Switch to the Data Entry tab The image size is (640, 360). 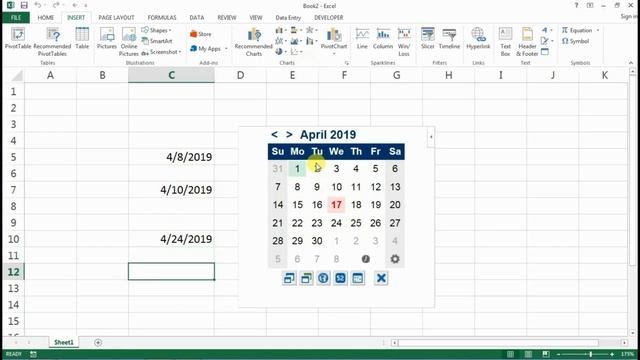pyautogui.click(x=288, y=18)
